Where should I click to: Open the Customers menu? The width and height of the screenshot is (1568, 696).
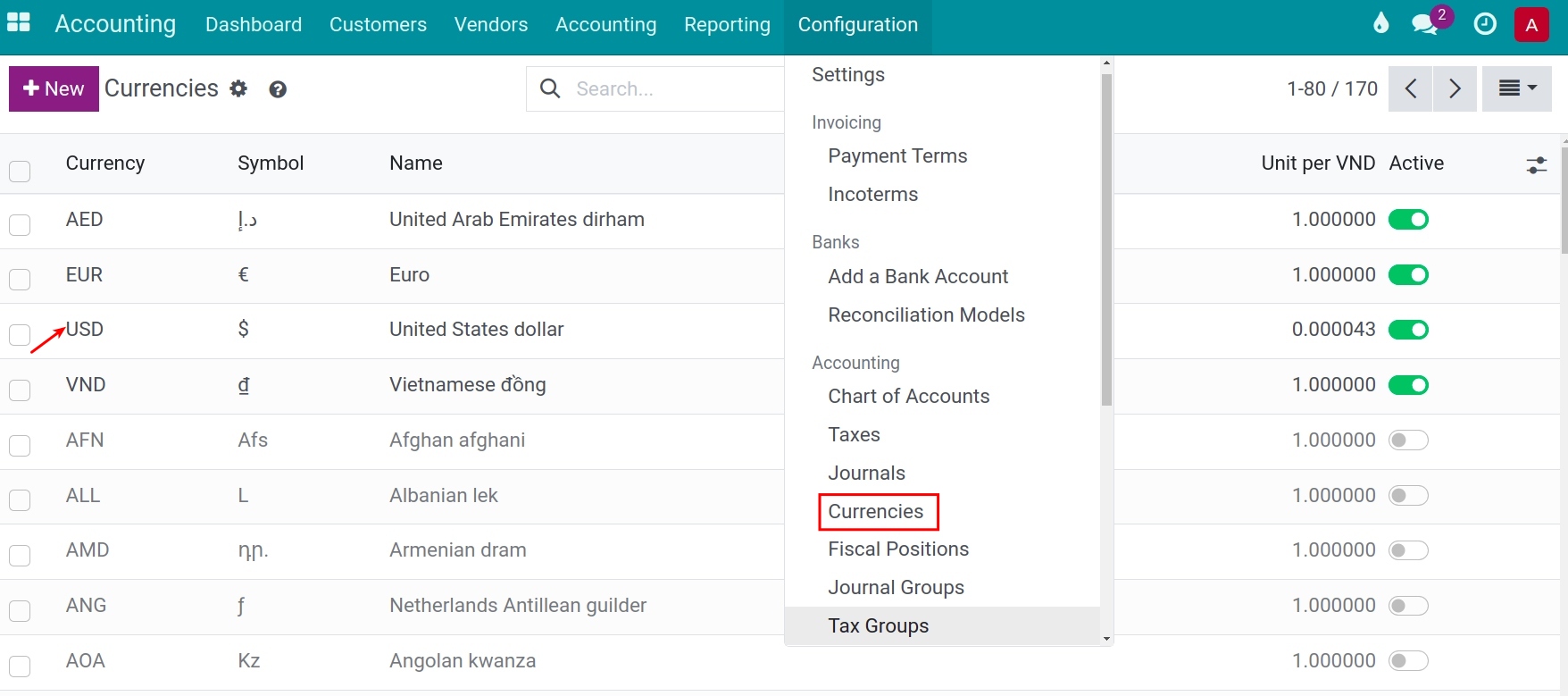[378, 25]
